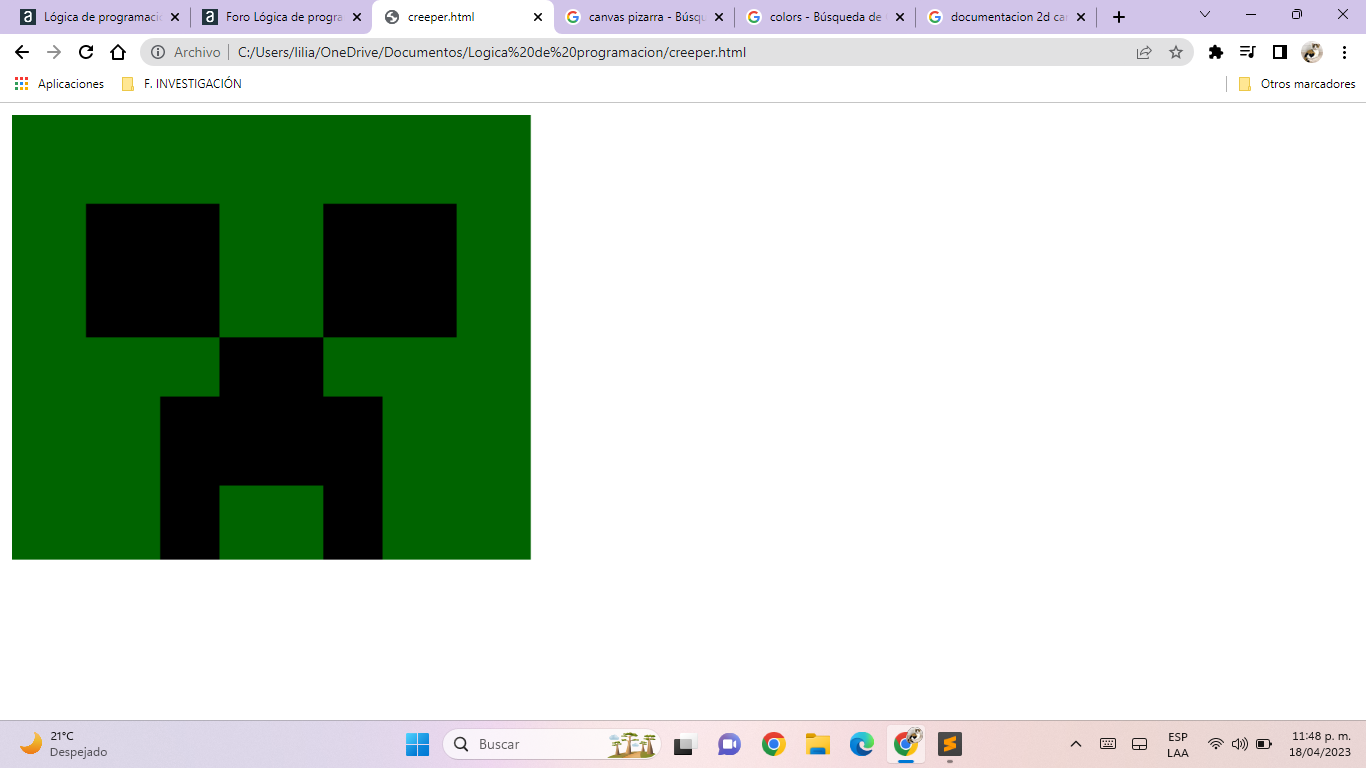
Task: Close the canvas pizarra tab
Action: point(719,17)
